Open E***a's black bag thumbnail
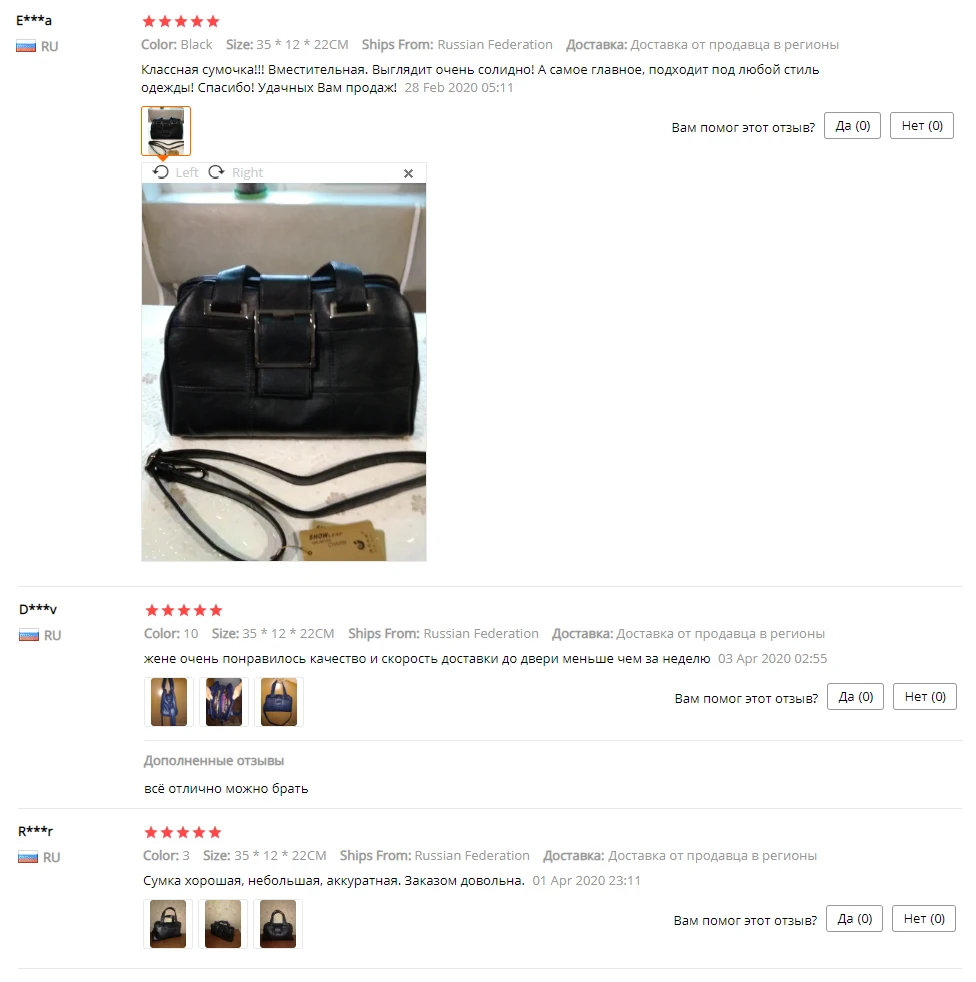 [x=166, y=131]
